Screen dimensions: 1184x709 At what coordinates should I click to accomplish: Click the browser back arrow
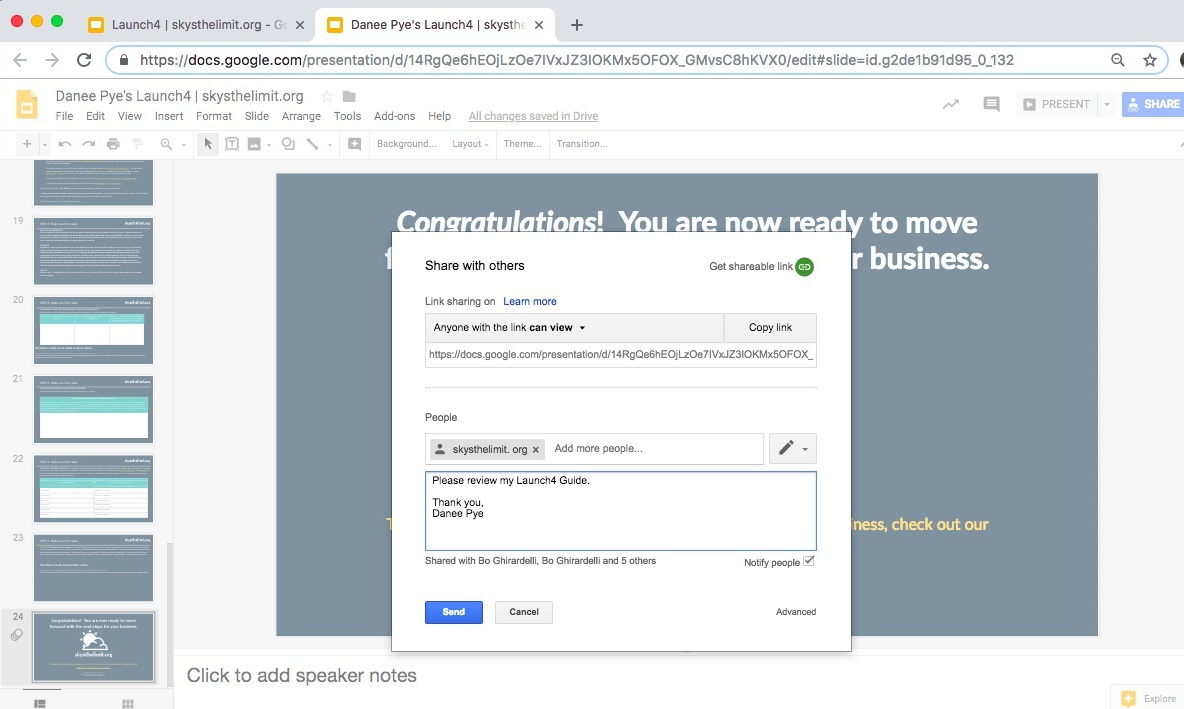20,60
